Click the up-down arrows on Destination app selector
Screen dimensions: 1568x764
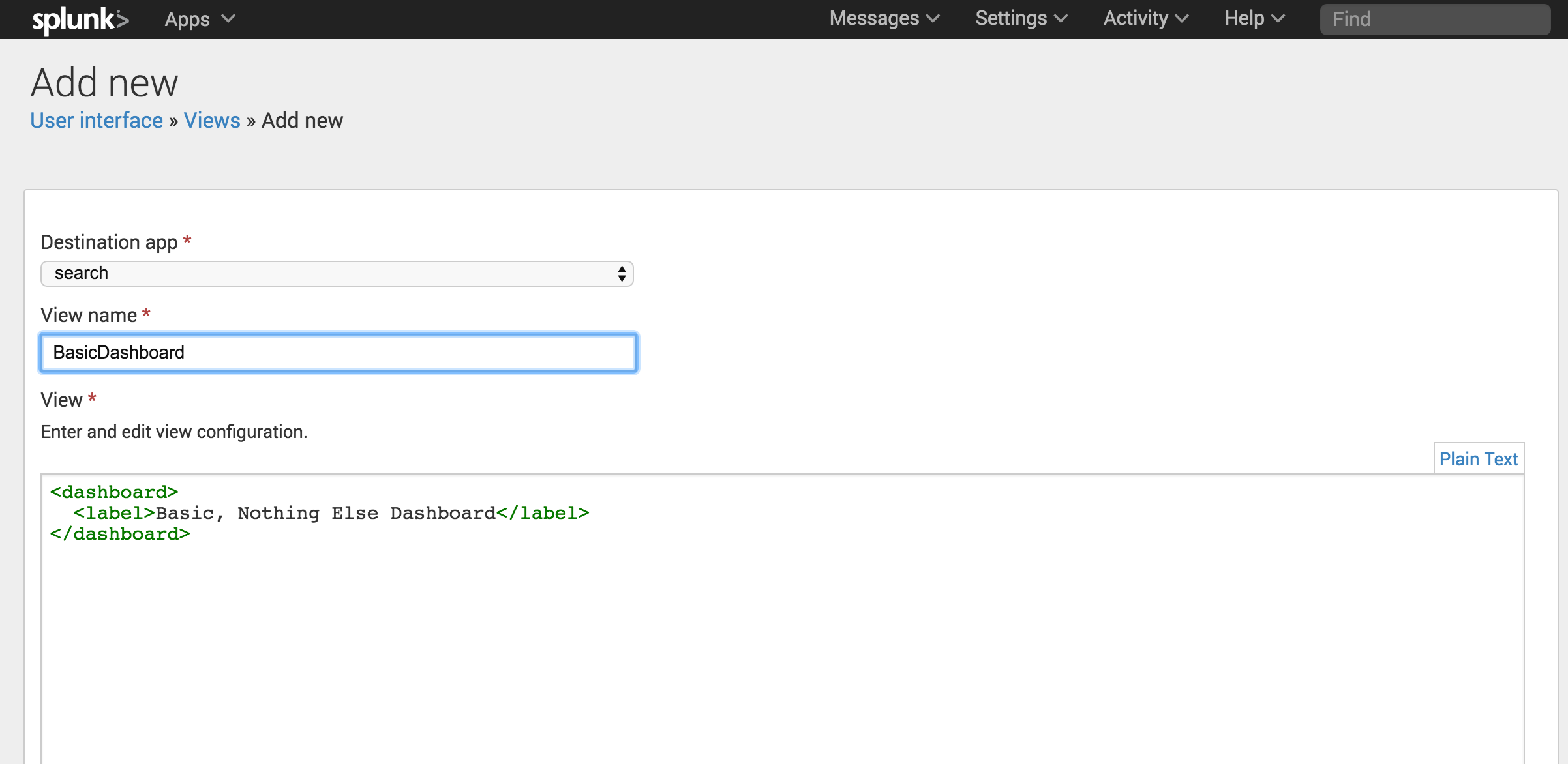pyautogui.click(x=622, y=274)
